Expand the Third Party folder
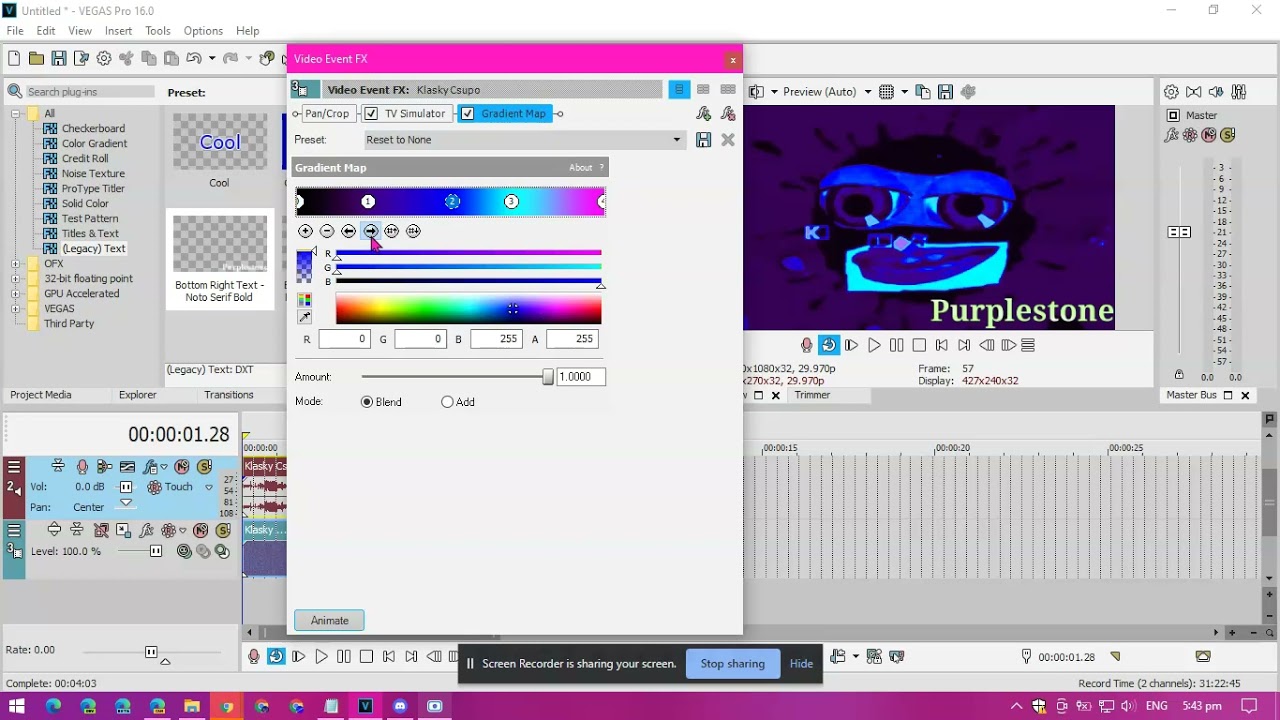 point(15,324)
